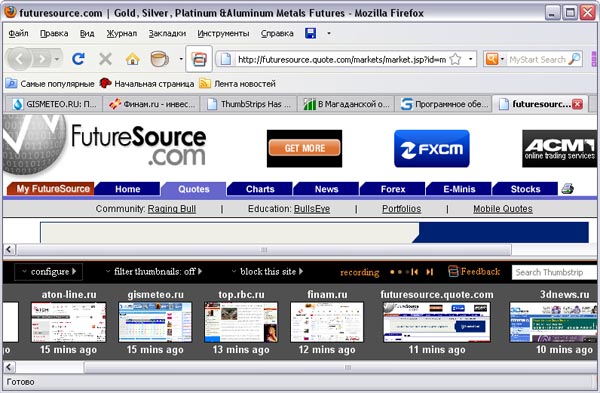600x393 pixels.
Task: Open the Charts site tab
Action: pyautogui.click(x=260, y=189)
